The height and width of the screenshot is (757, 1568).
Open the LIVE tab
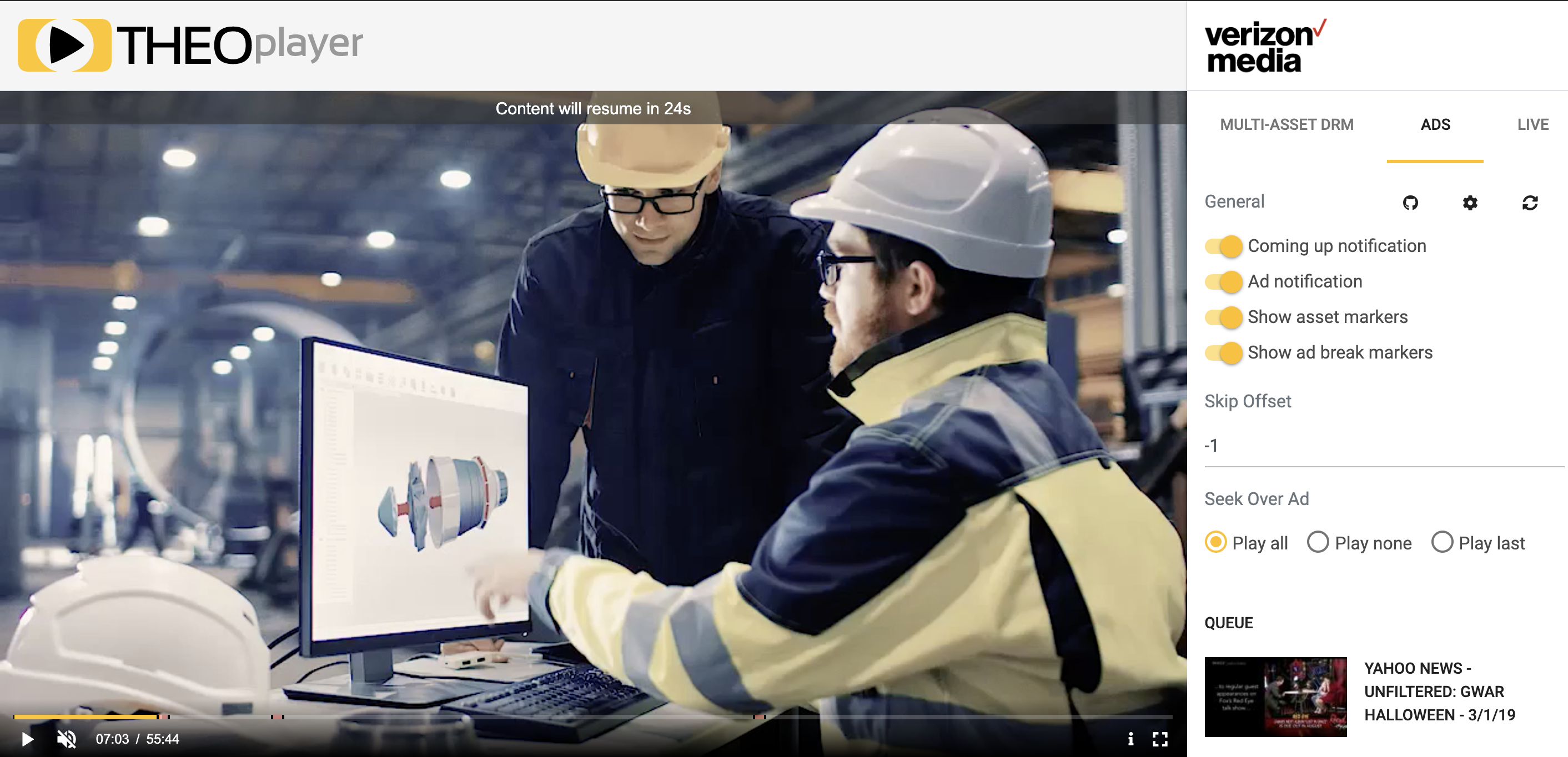pyautogui.click(x=1532, y=125)
